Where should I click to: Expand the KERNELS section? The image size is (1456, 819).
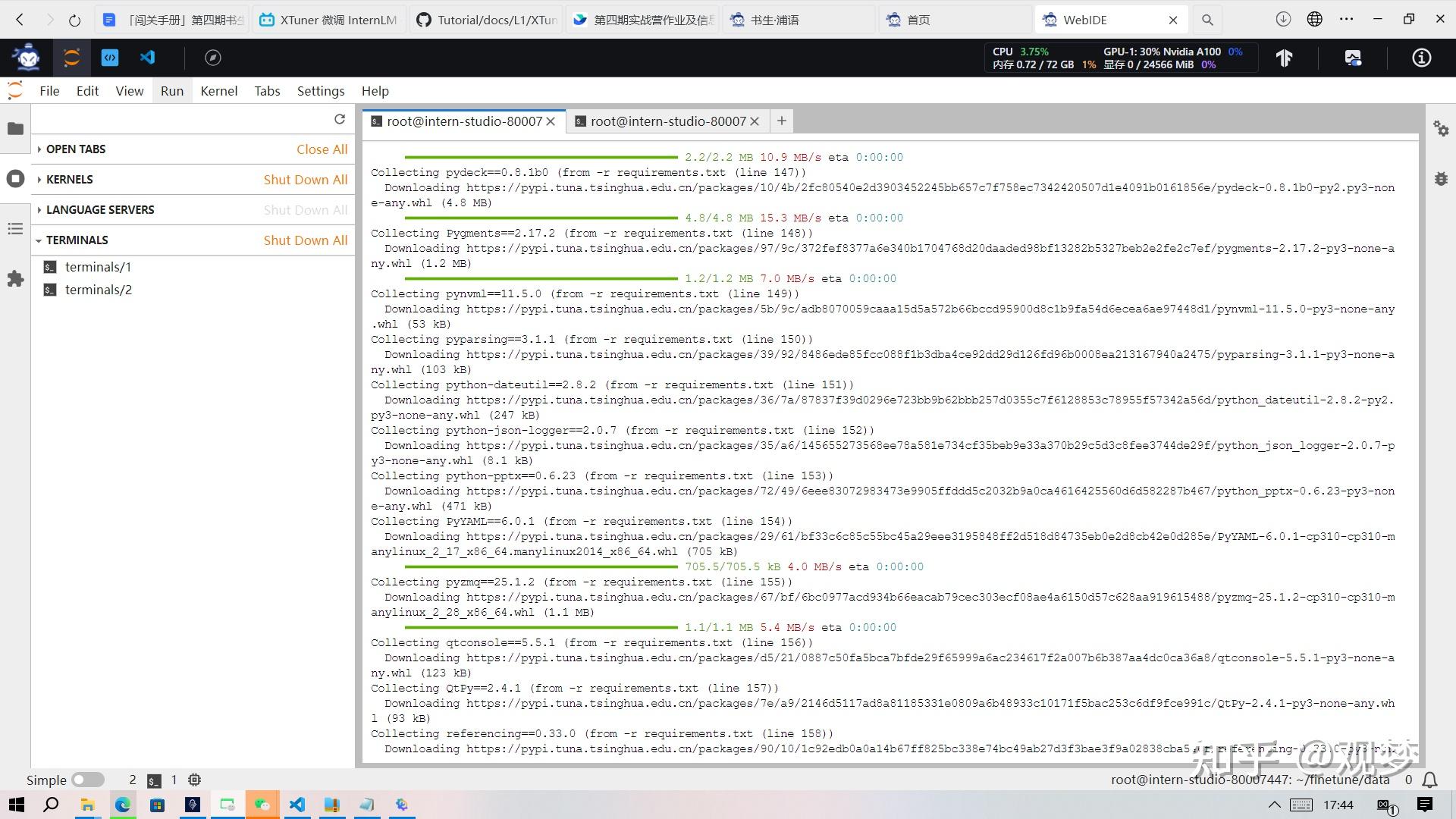69,180
